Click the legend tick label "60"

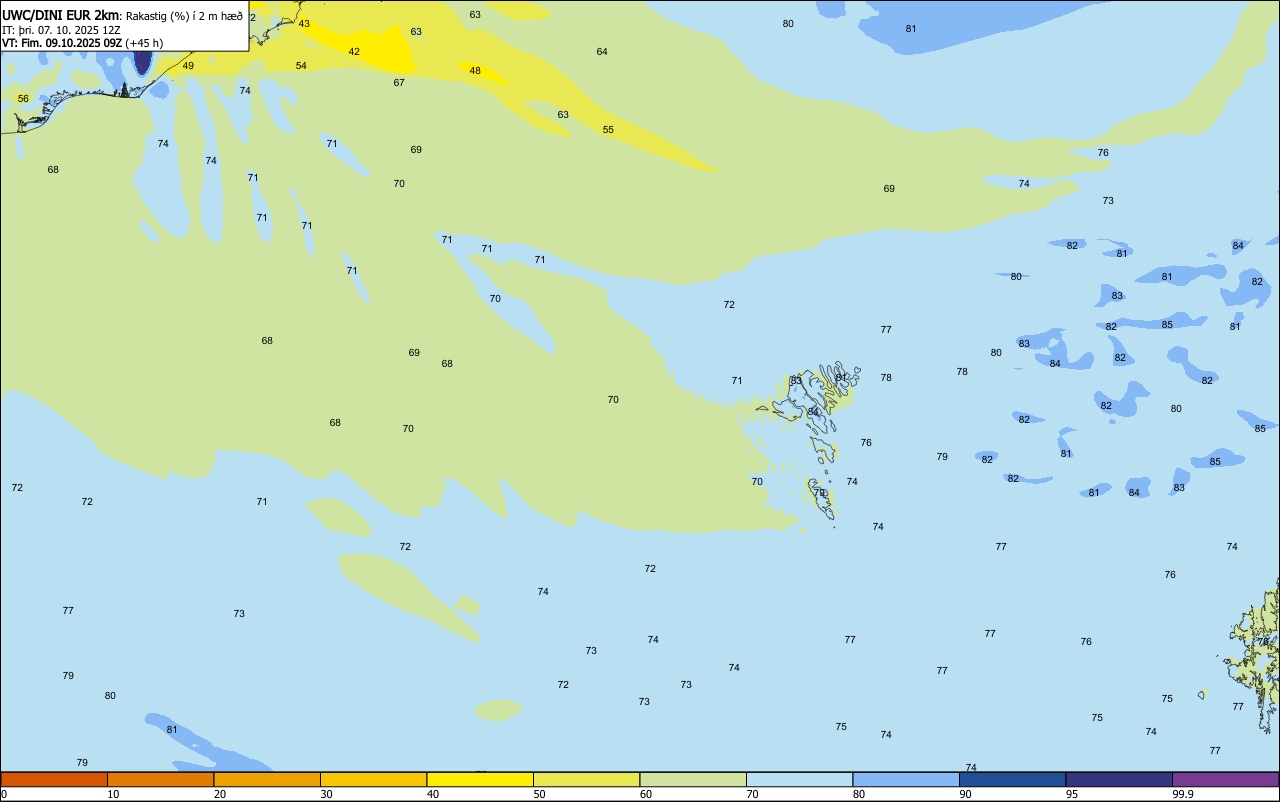pyautogui.click(x=646, y=794)
